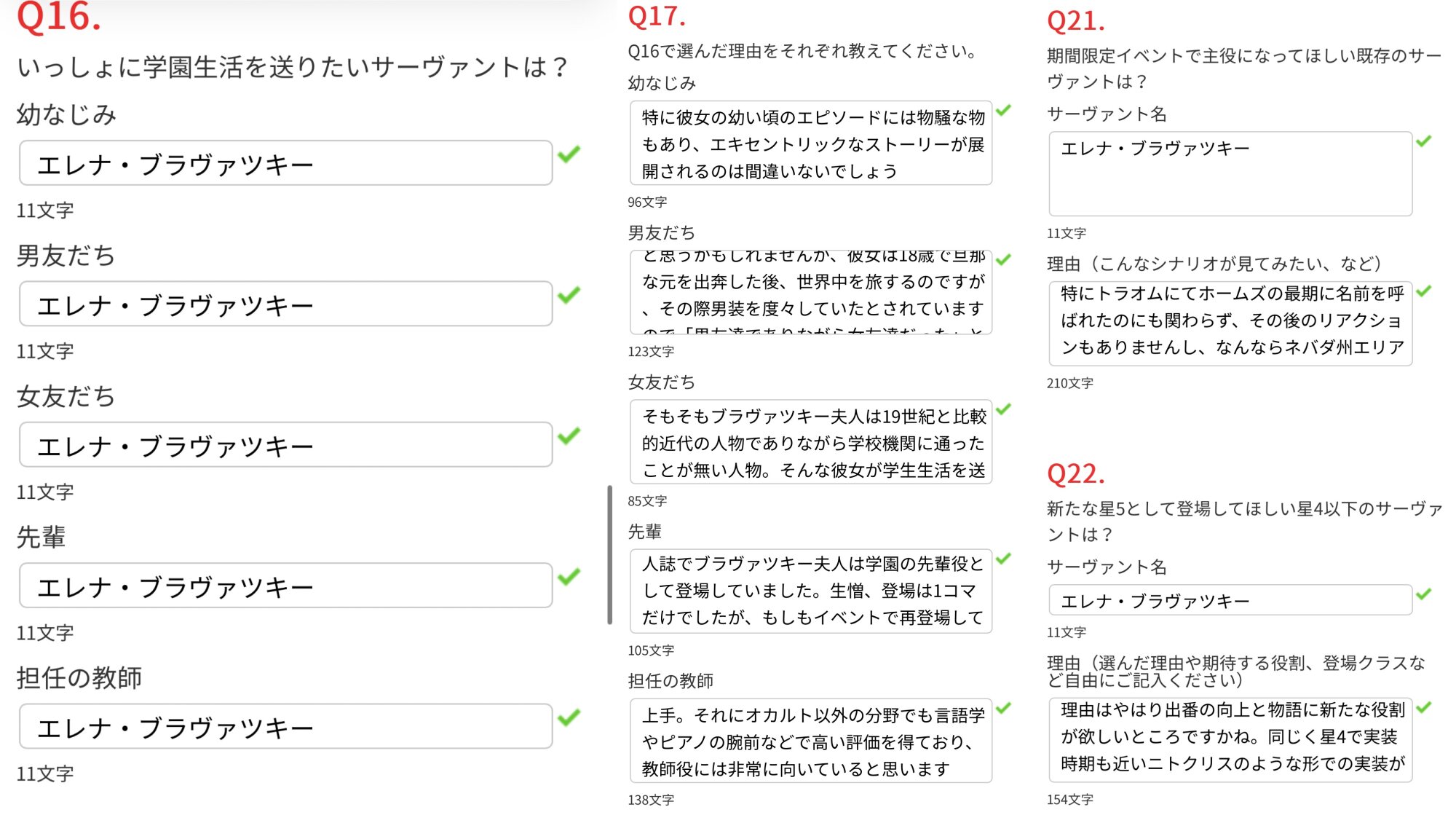Screen dimensions: 1456x815
Task: Select the Q16 先輩 answer input
Action: [x=285, y=586]
